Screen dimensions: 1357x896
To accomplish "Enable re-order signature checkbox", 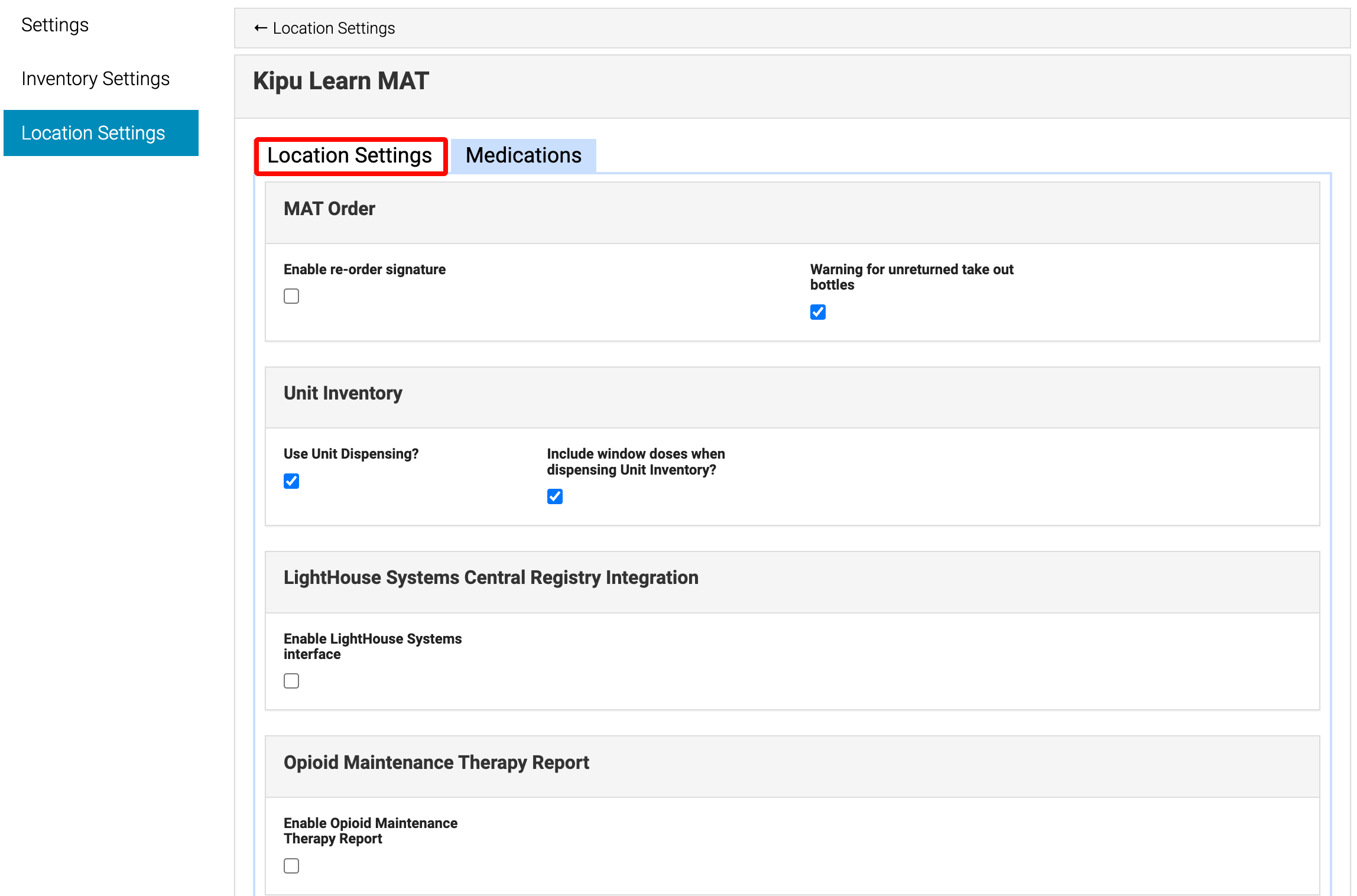I will 291,296.
